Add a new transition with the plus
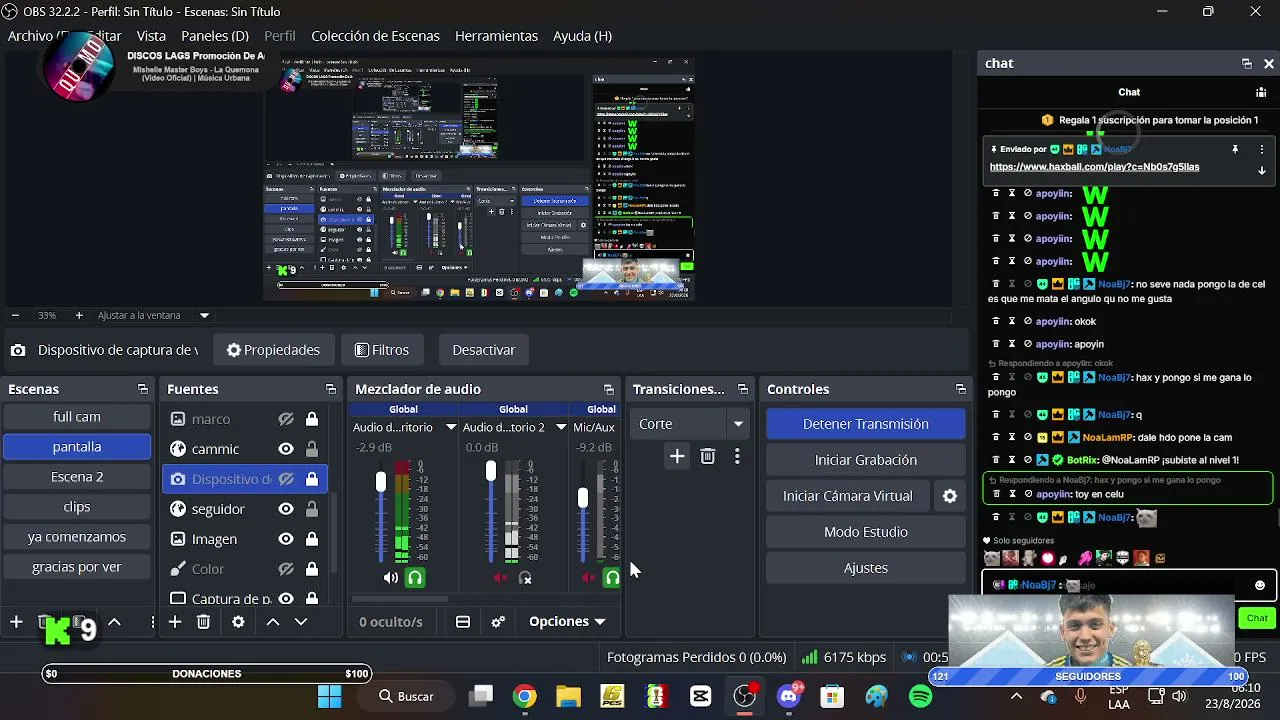 pos(677,456)
